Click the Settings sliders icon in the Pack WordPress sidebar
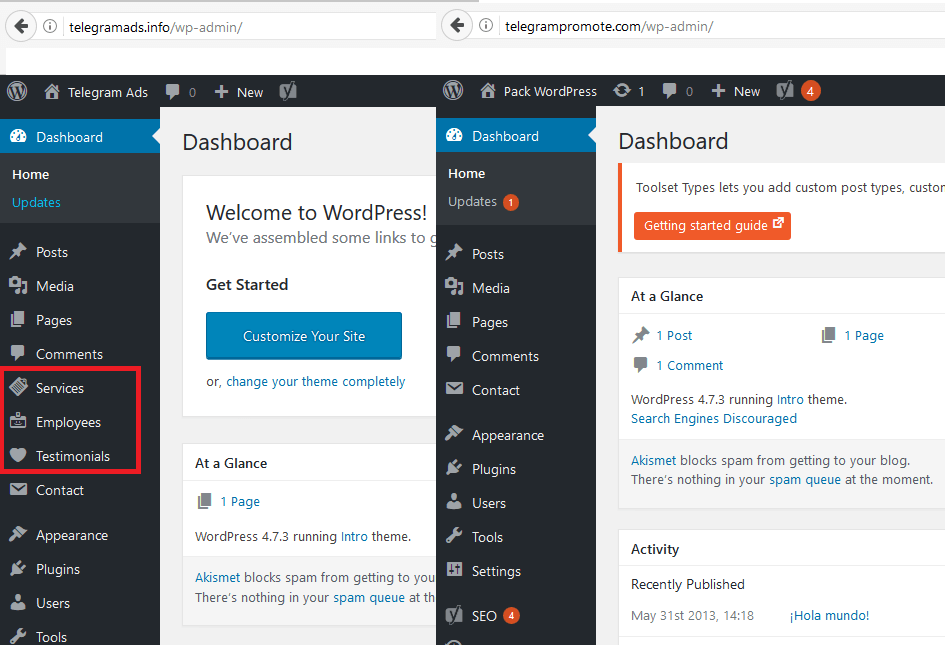945x645 pixels. [454, 570]
